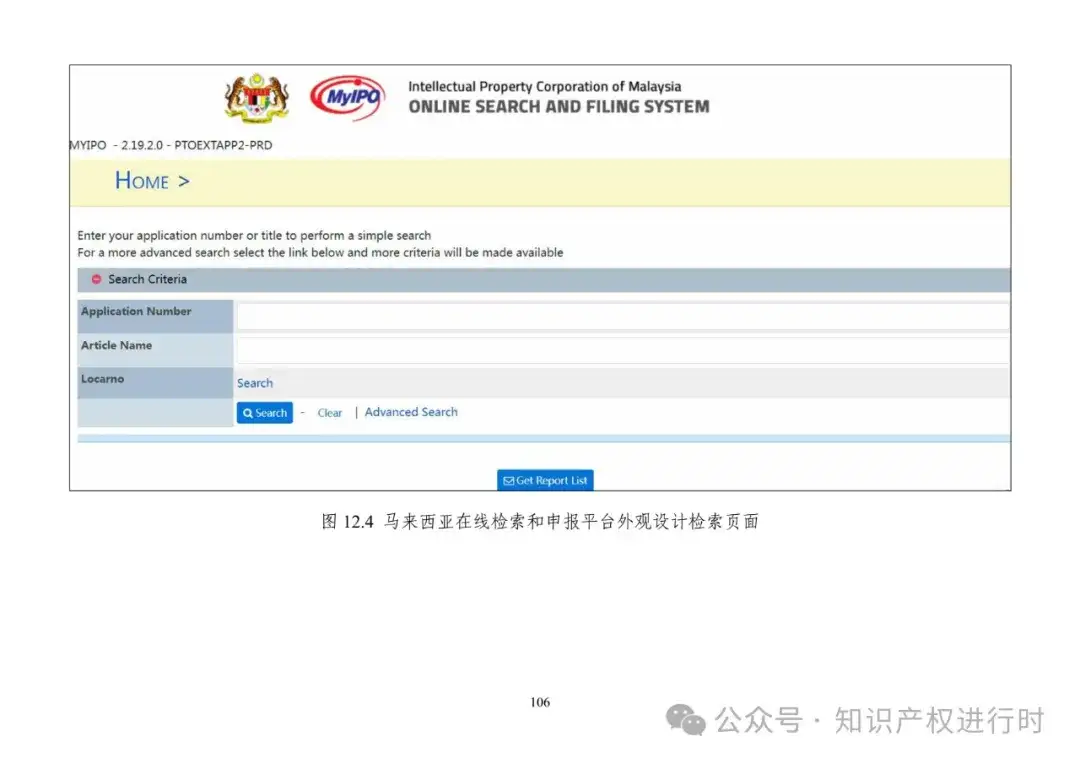Image resolution: width=1080 pixels, height=764 pixels.
Task: Focus the Article Name input field
Action: pyautogui.click(x=623, y=350)
